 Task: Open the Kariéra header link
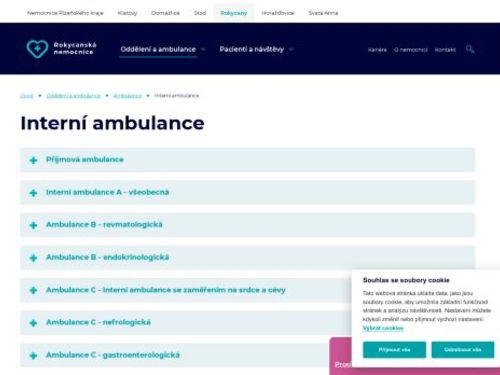(377, 50)
